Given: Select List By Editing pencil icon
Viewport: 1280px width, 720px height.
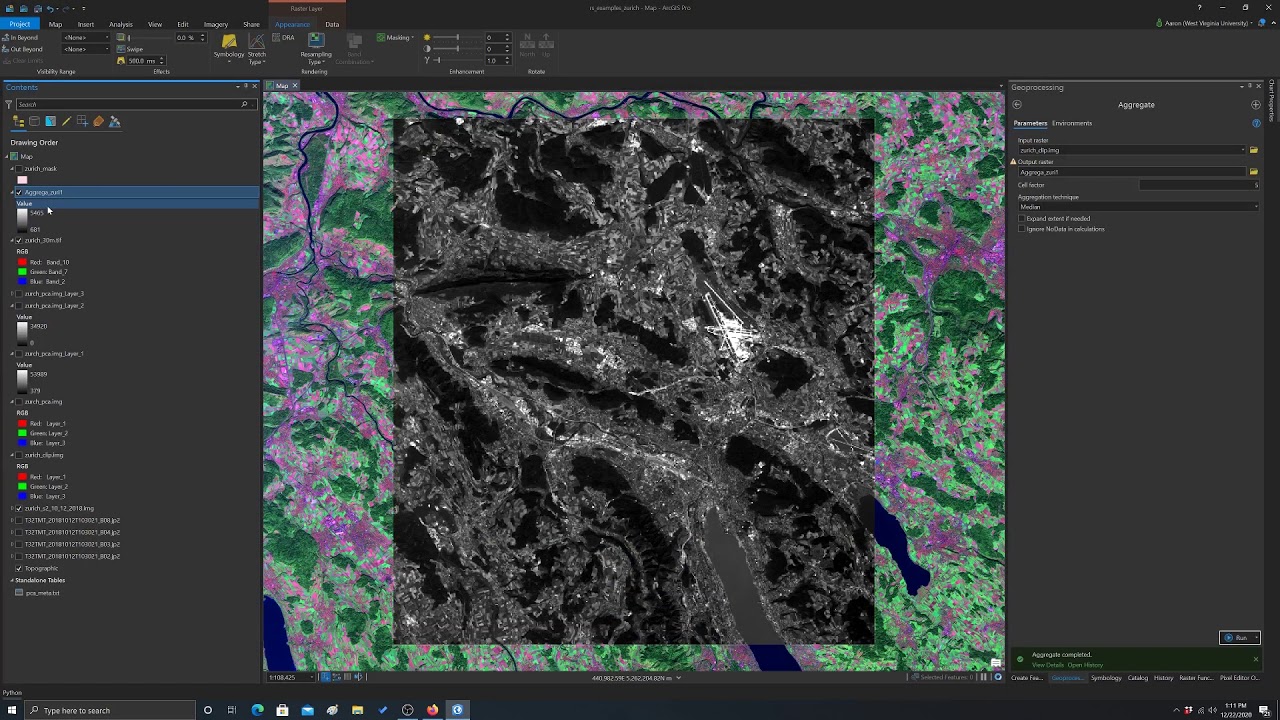Looking at the screenshot, I should [x=66, y=122].
